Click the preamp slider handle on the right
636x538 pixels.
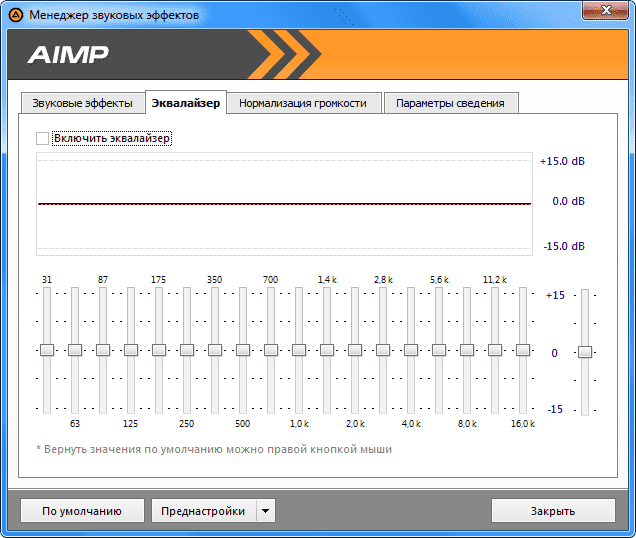(585, 352)
